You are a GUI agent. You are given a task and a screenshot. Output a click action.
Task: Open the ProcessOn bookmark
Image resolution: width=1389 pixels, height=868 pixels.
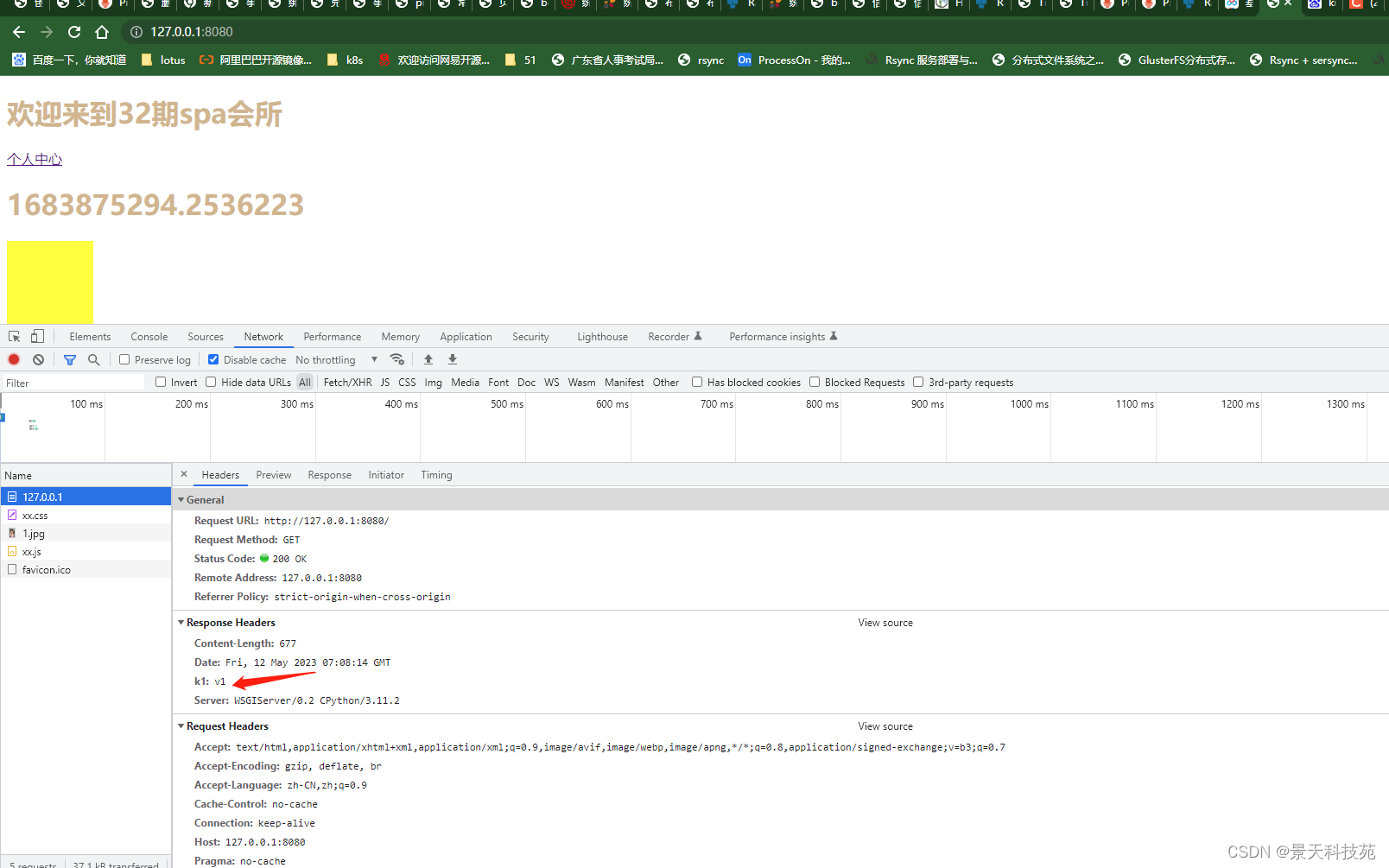795,60
